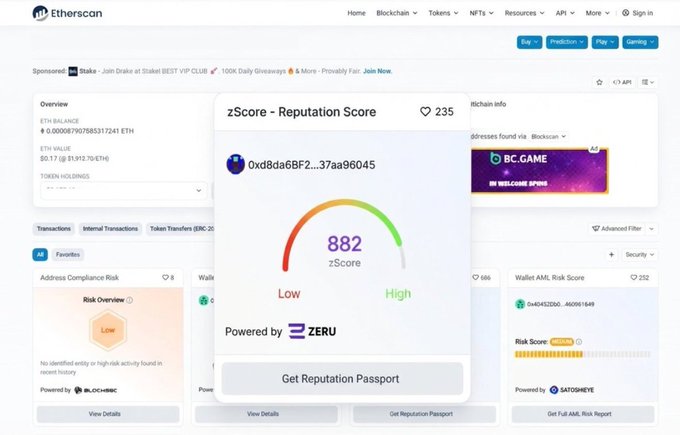680x435 pixels.
Task: Click address 0xd8da6BF2...37aa96045
Action: coord(311,165)
